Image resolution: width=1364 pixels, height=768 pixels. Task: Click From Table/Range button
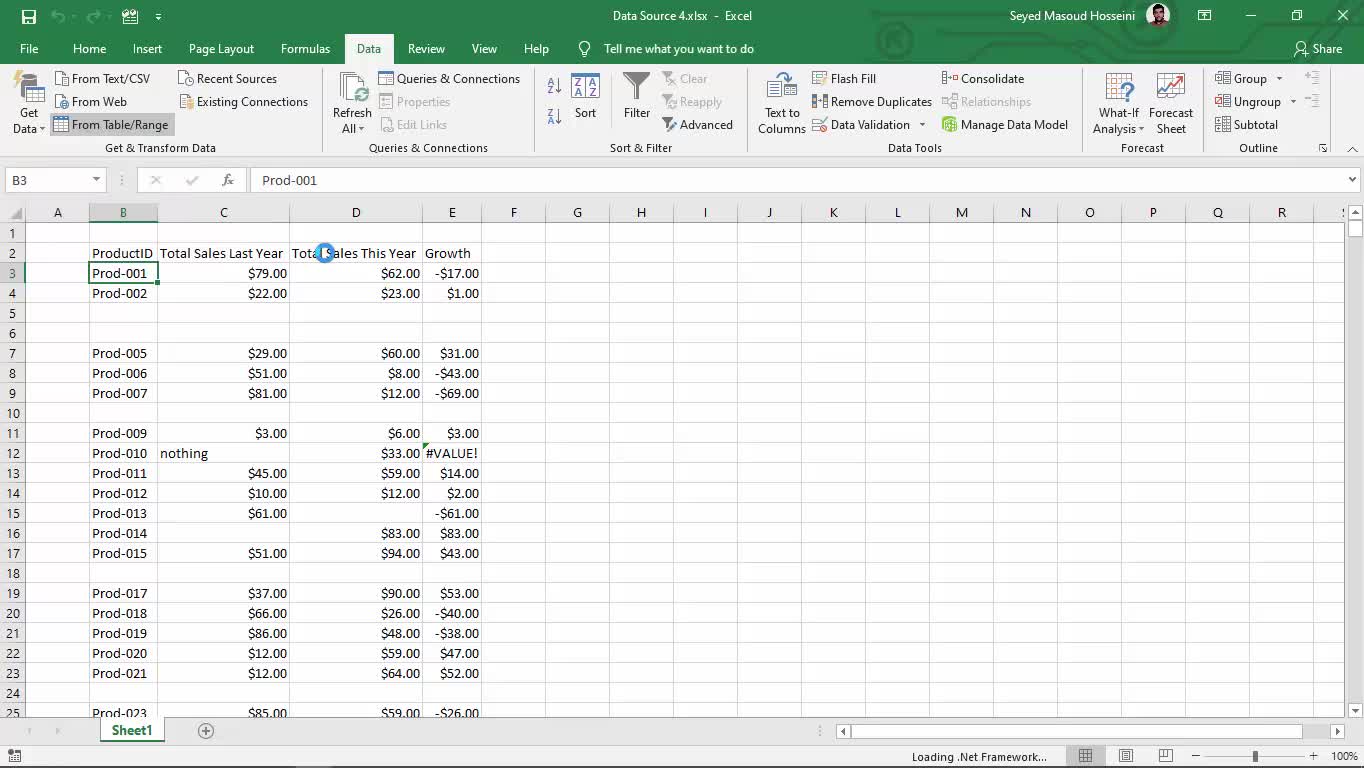pyautogui.click(x=111, y=124)
